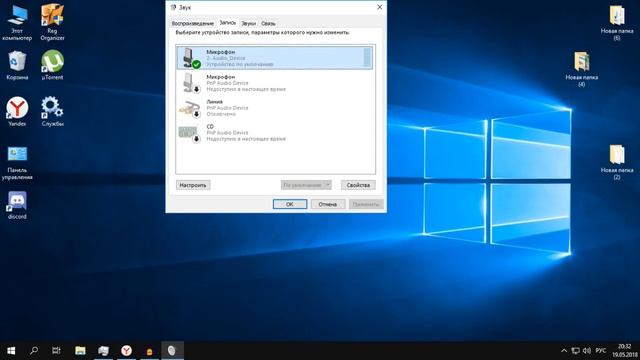Select the CD audio input device
640x360 pixels.
click(x=275, y=132)
